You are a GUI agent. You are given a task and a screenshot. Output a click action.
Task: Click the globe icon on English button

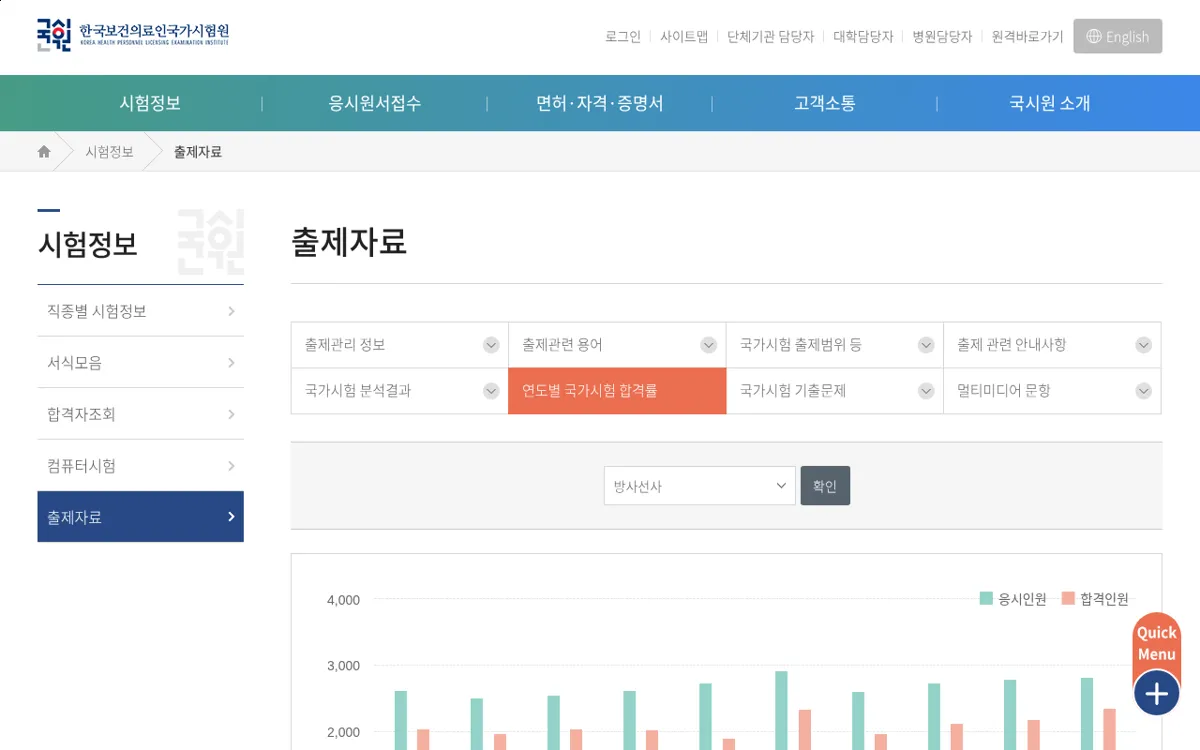(x=1094, y=36)
